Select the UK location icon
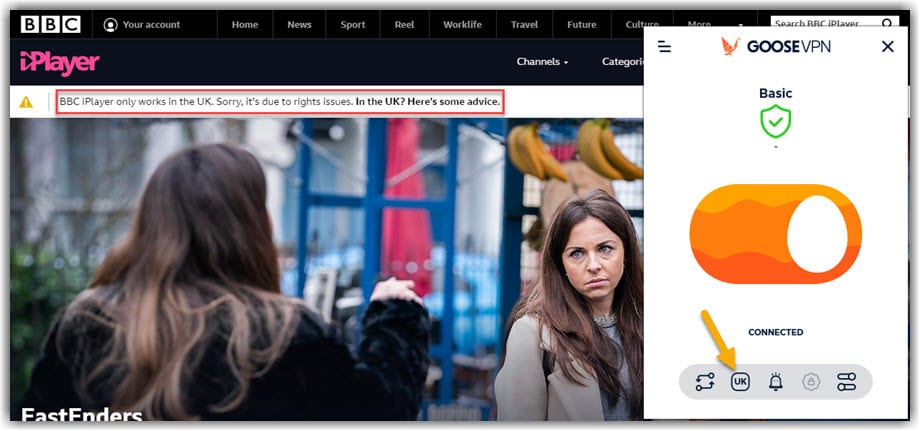The width and height of the screenshot is (920, 431). pos(740,382)
